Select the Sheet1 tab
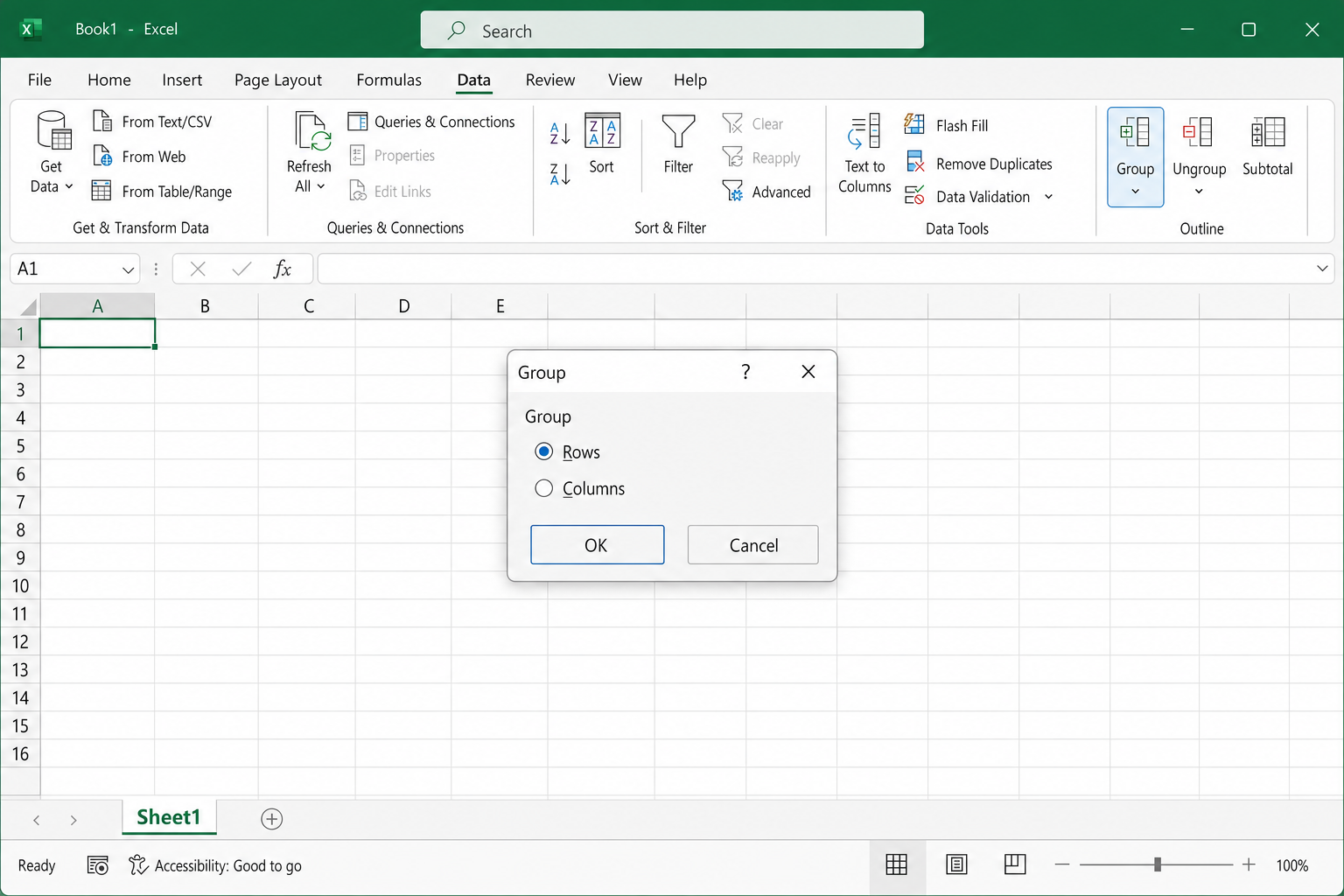The width and height of the screenshot is (1344, 896). pyautogui.click(x=169, y=817)
